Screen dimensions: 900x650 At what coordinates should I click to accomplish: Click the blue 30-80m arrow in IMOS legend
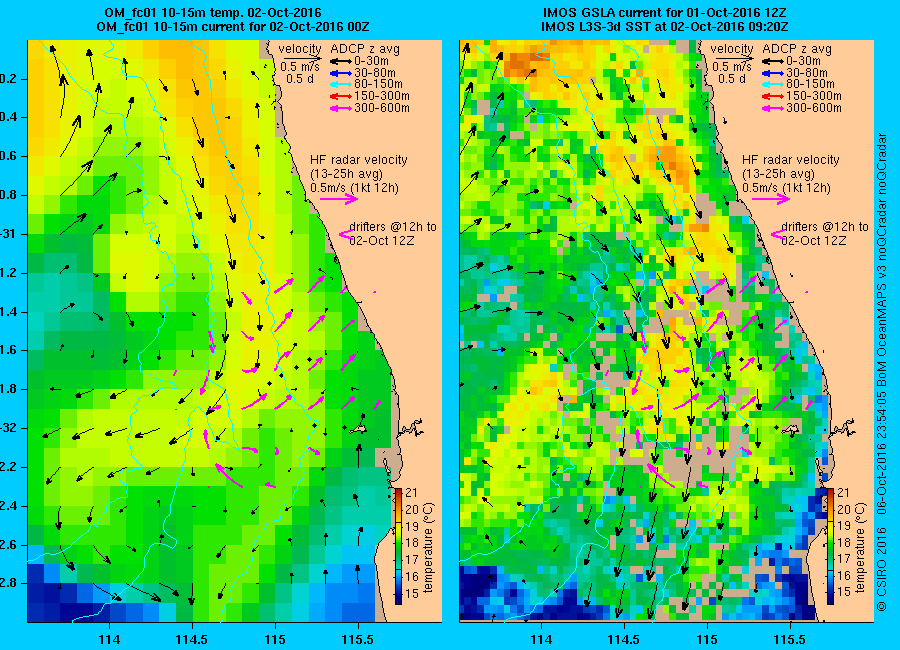tap(773, 73)
